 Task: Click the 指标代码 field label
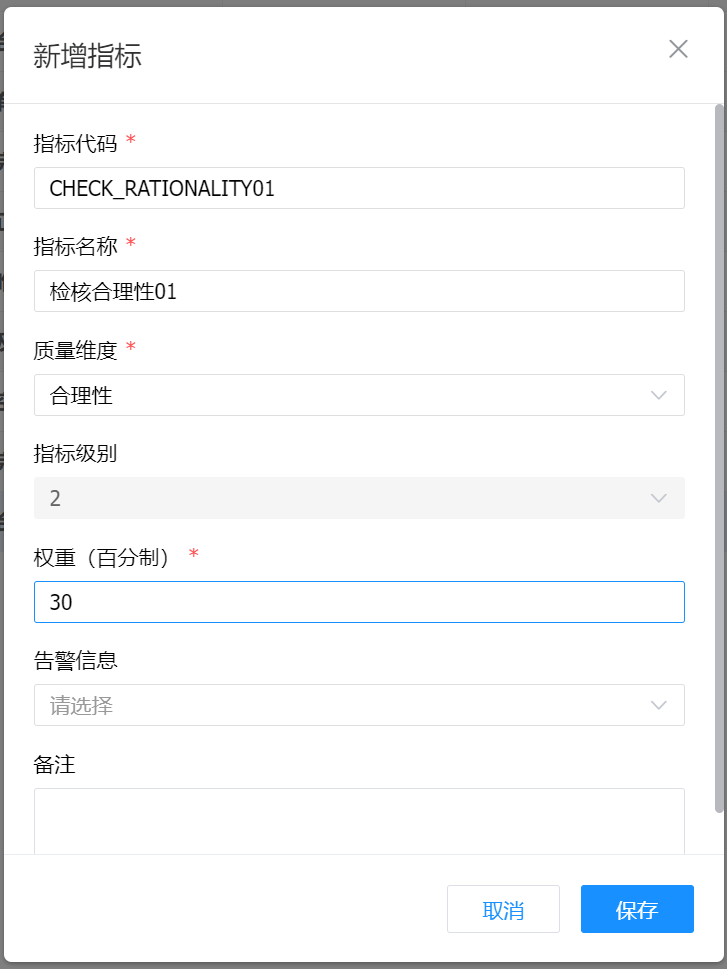pyautogui.click(x=76, y=143)
